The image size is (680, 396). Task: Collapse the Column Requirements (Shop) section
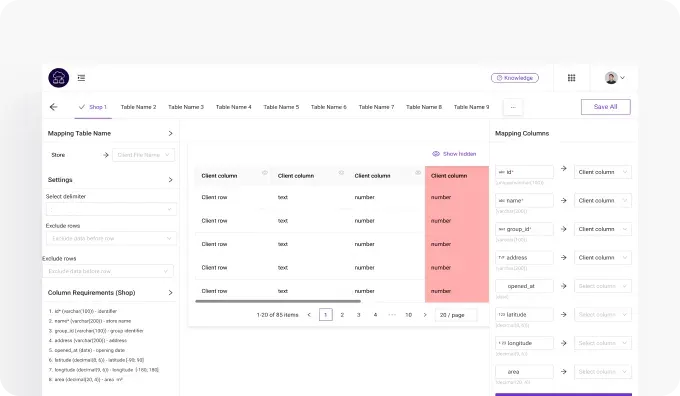pos(170,293)
